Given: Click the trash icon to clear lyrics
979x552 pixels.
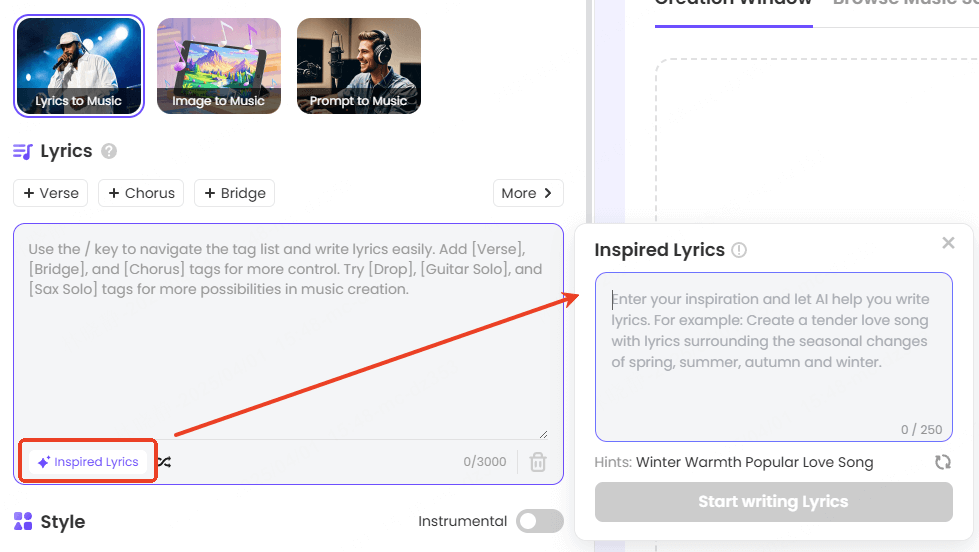Looking at the screenshot, I should click(x=538, y=462).
